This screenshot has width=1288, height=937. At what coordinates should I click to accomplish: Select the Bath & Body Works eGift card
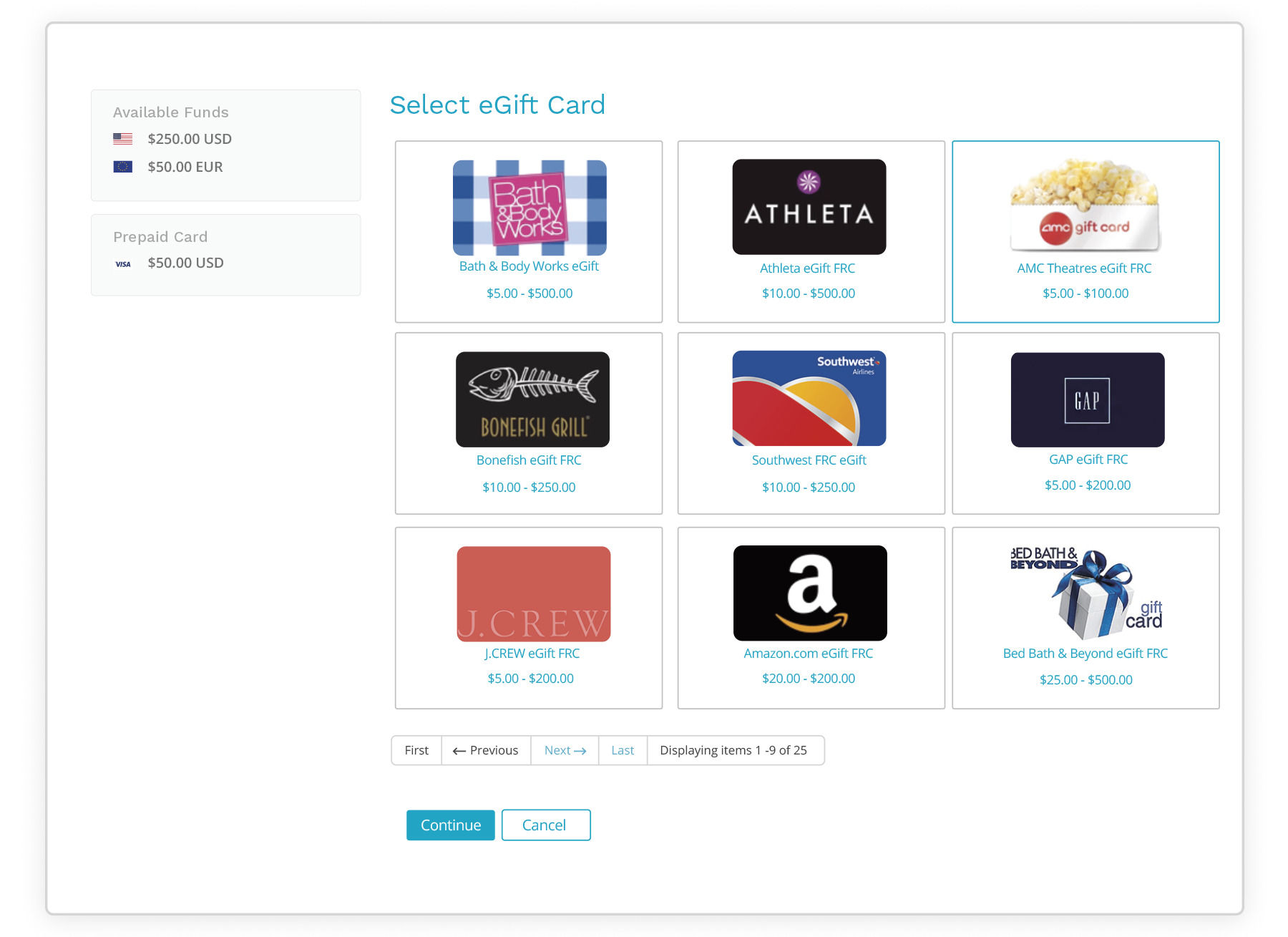click(529, 208)
